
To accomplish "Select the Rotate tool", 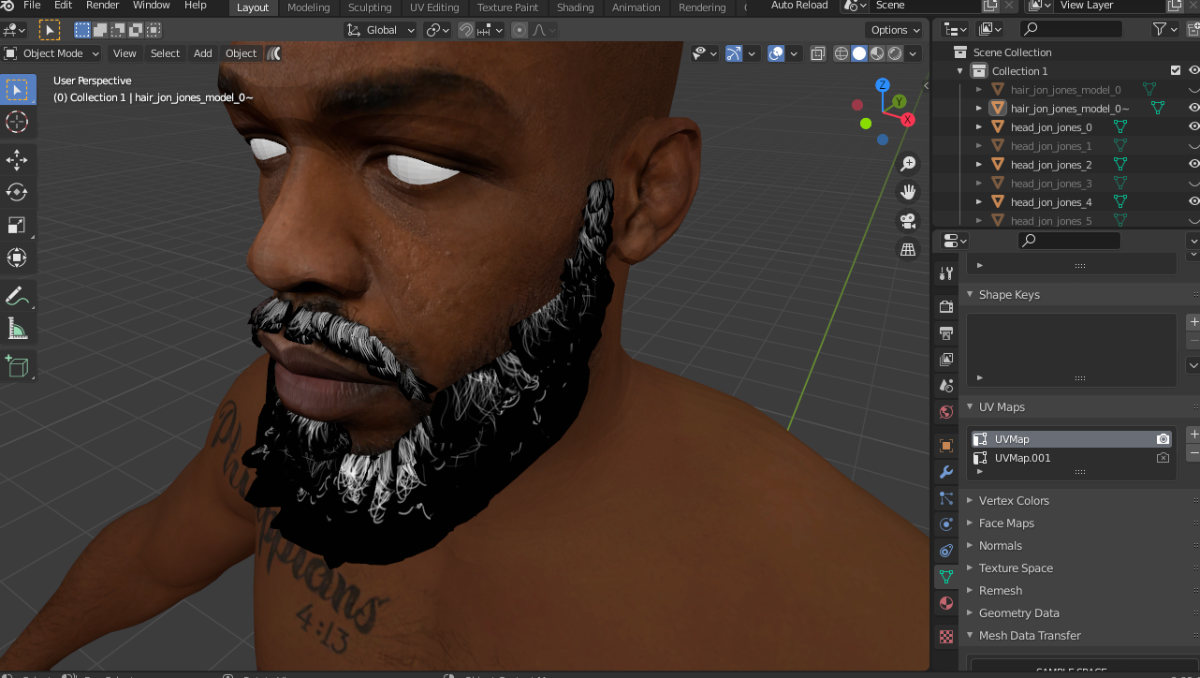I will [17, 192].
